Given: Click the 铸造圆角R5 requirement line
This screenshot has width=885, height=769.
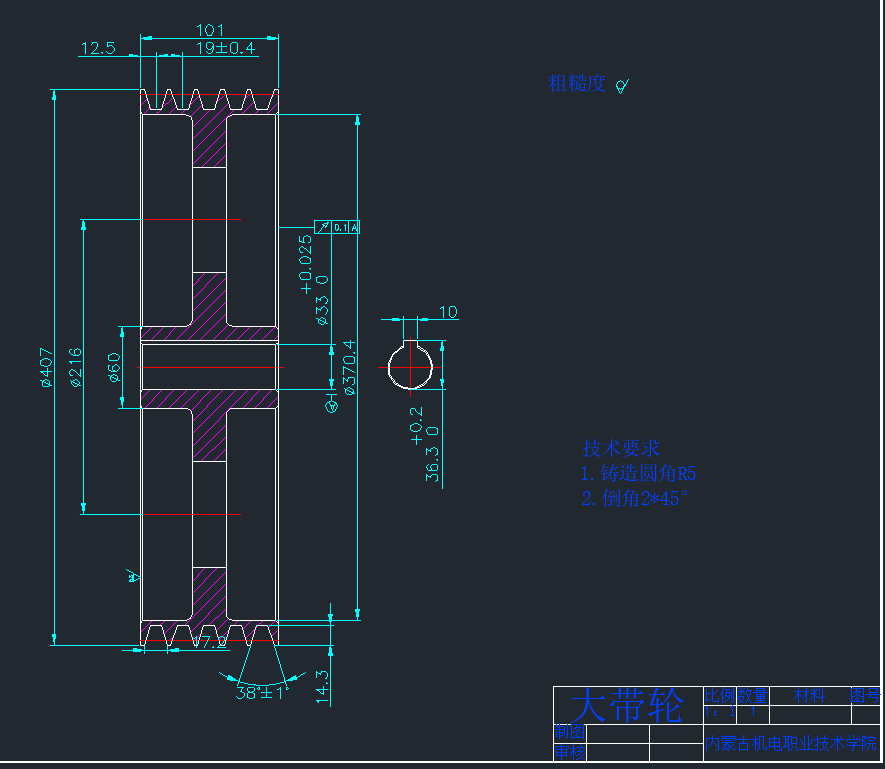Looking at the screenshot, I should pyautogui.click(x=638, y=474).
